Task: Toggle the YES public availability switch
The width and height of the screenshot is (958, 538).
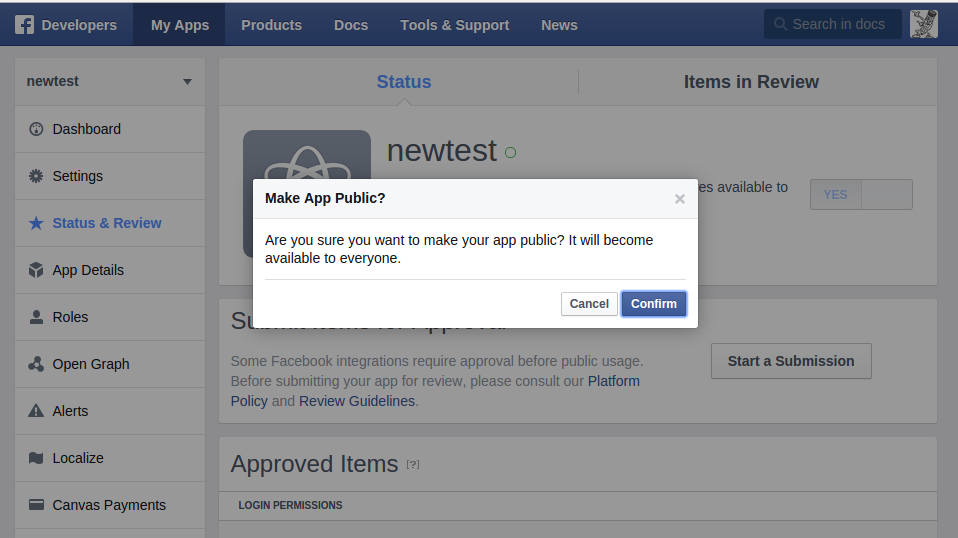Action: click(861, 194)
